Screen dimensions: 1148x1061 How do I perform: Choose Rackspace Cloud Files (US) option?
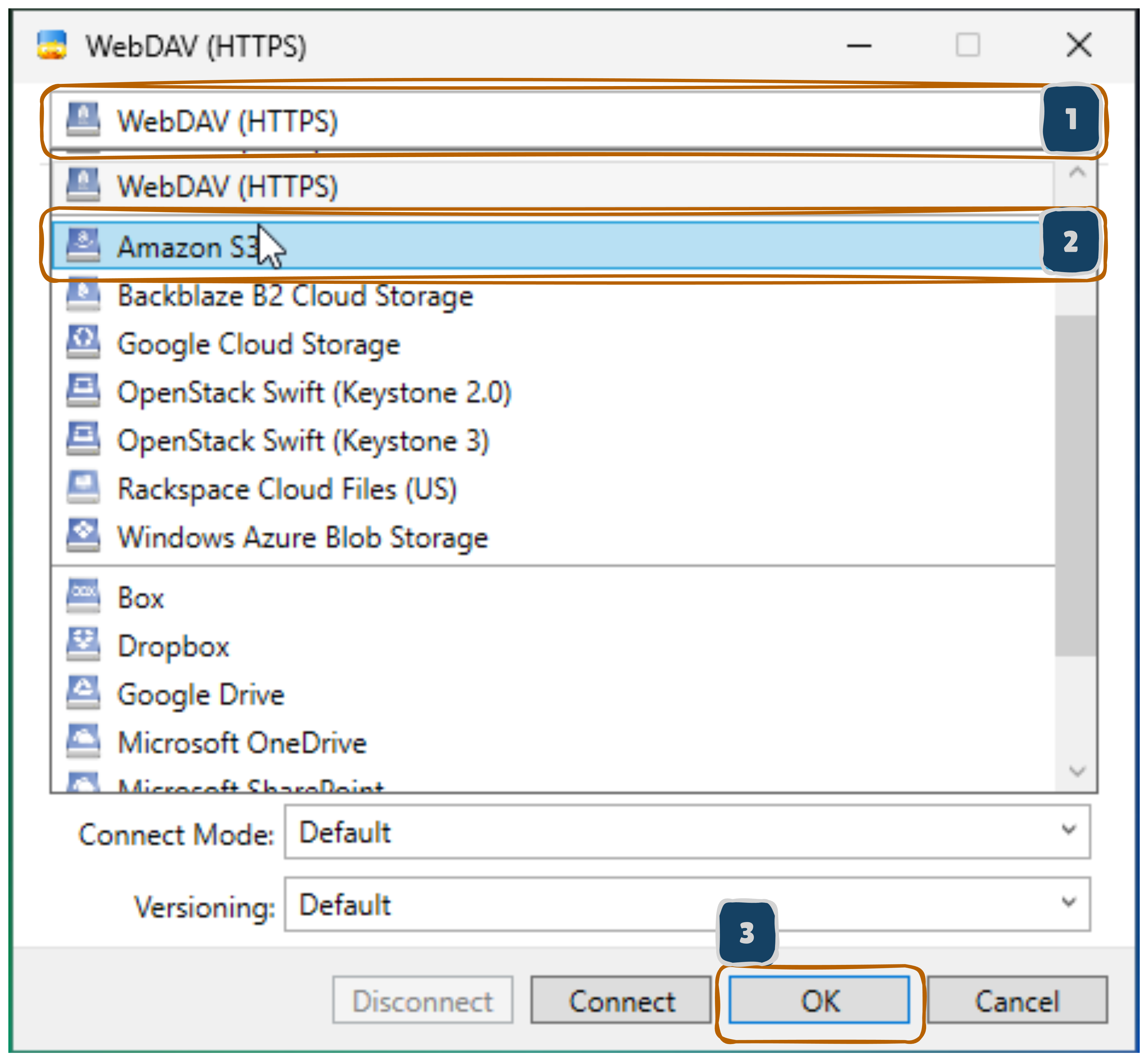click(x=287, y=489)
